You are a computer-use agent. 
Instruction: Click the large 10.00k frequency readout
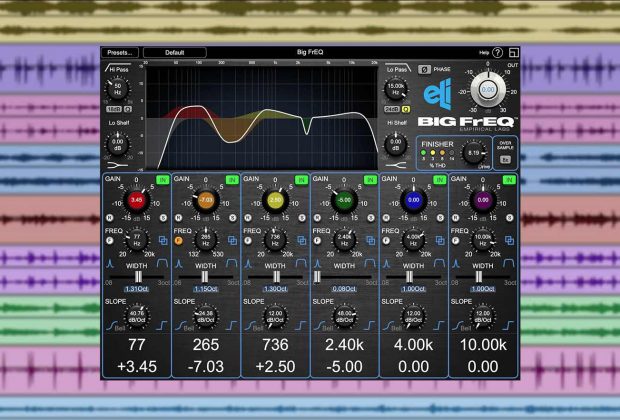(483, 345)
